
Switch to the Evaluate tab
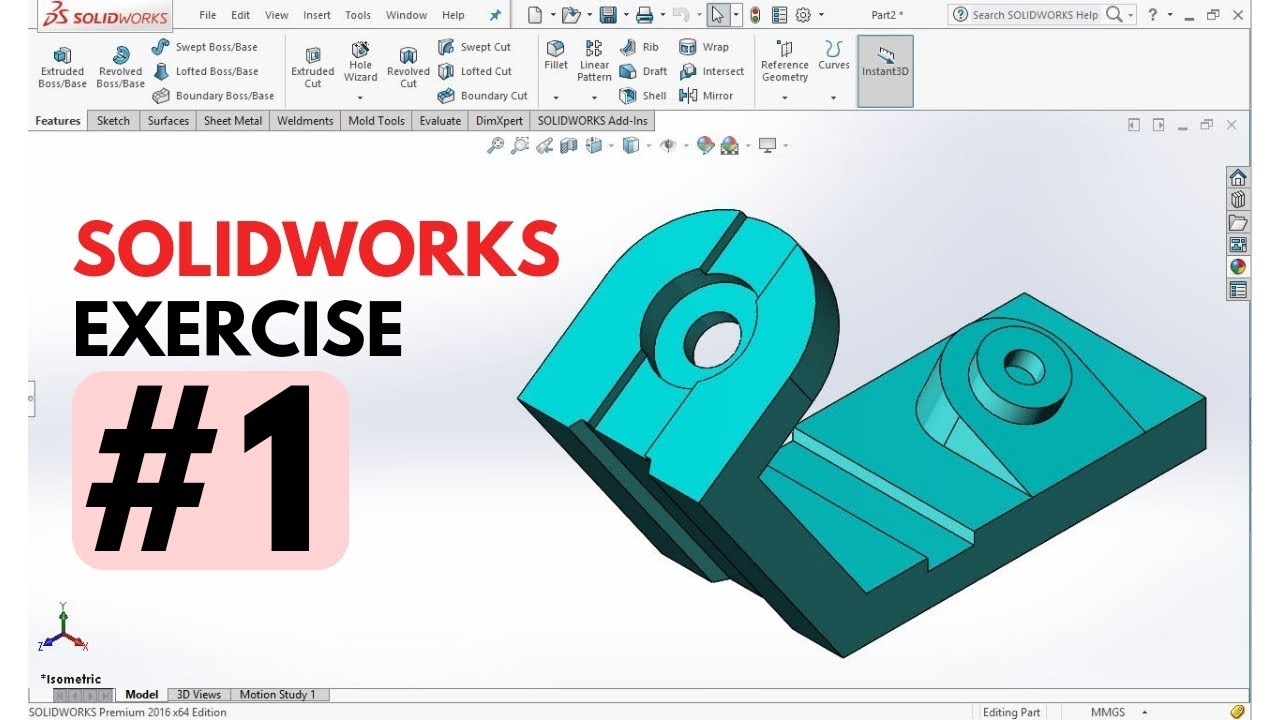pyautogui.click(x=440, y=121)
